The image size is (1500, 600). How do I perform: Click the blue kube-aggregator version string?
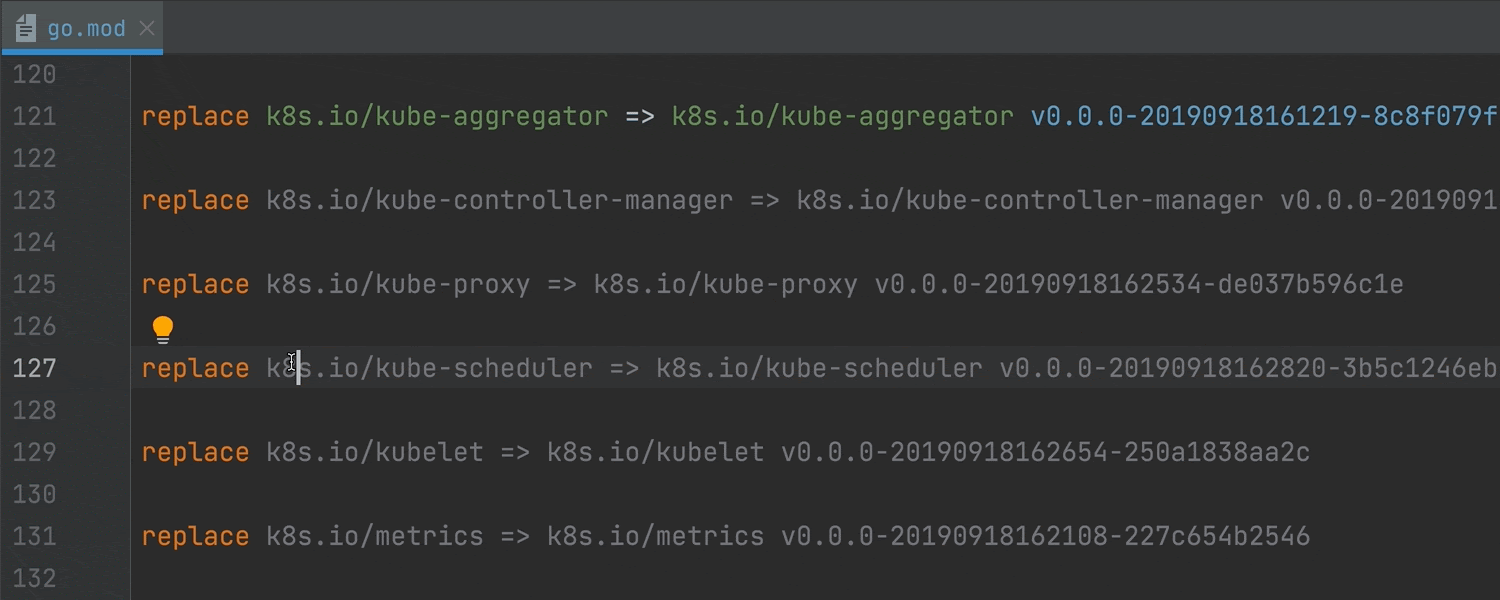tap(1264, 116)
